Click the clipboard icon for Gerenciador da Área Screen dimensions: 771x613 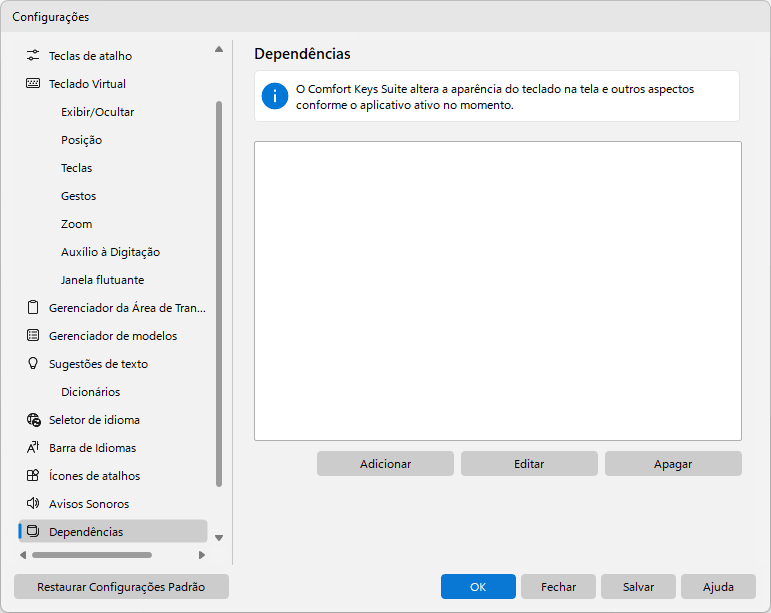point(33,308)
